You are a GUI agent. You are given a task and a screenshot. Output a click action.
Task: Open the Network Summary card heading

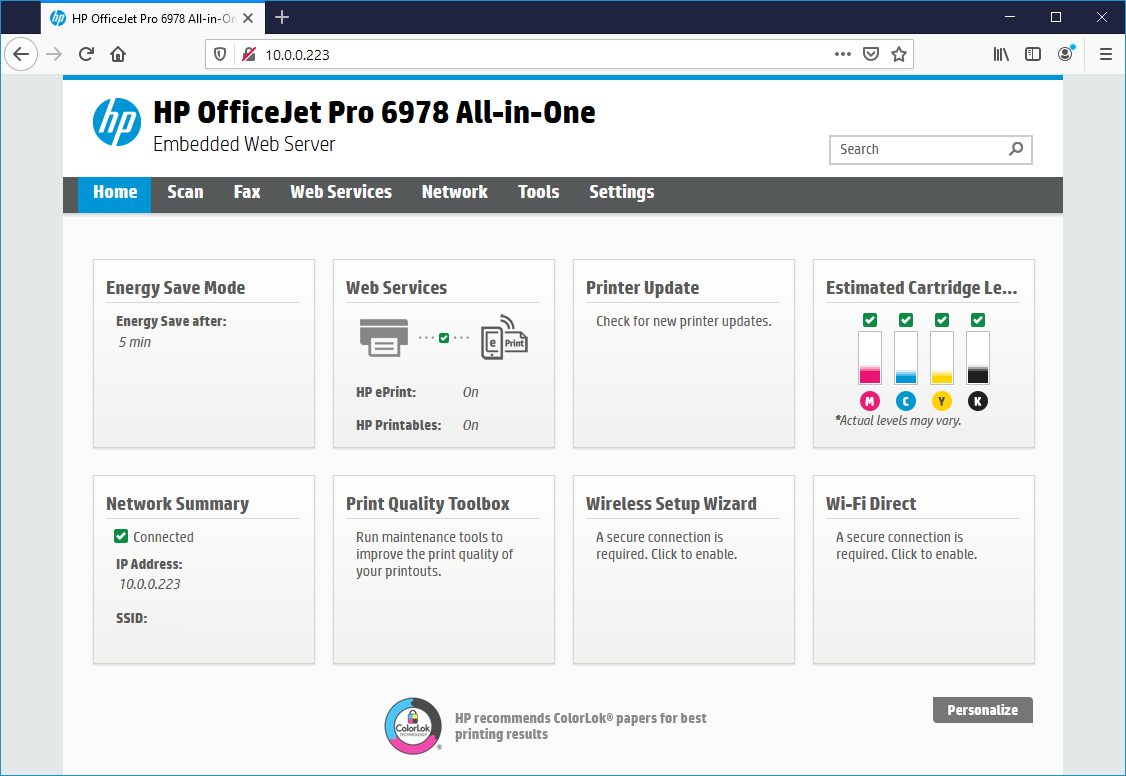(177, 504)
